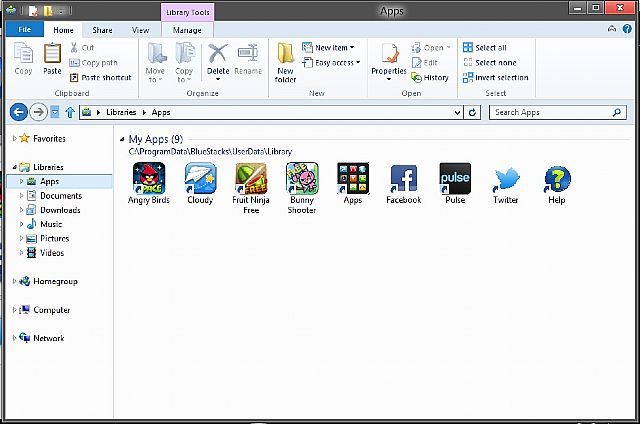Select the Pictures library in sidebar
640x424 pixels.
54,239
